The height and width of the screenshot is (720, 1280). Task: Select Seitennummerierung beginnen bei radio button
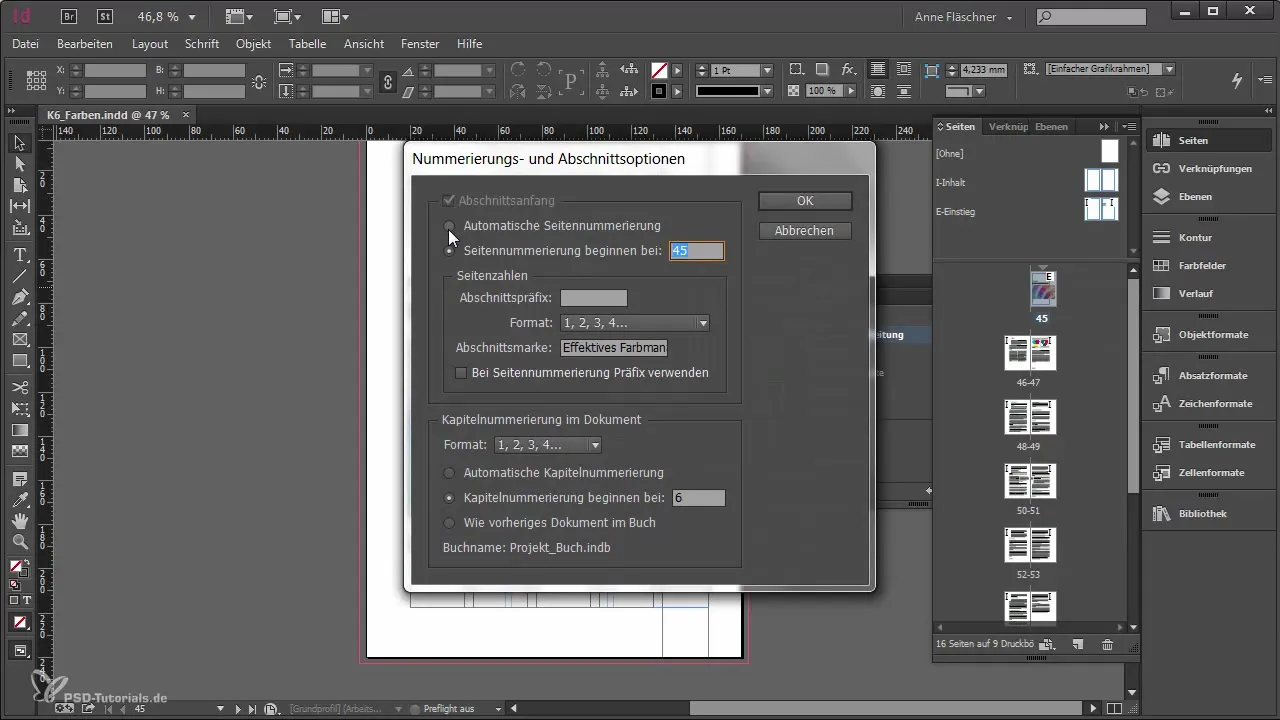pos(450,251)
